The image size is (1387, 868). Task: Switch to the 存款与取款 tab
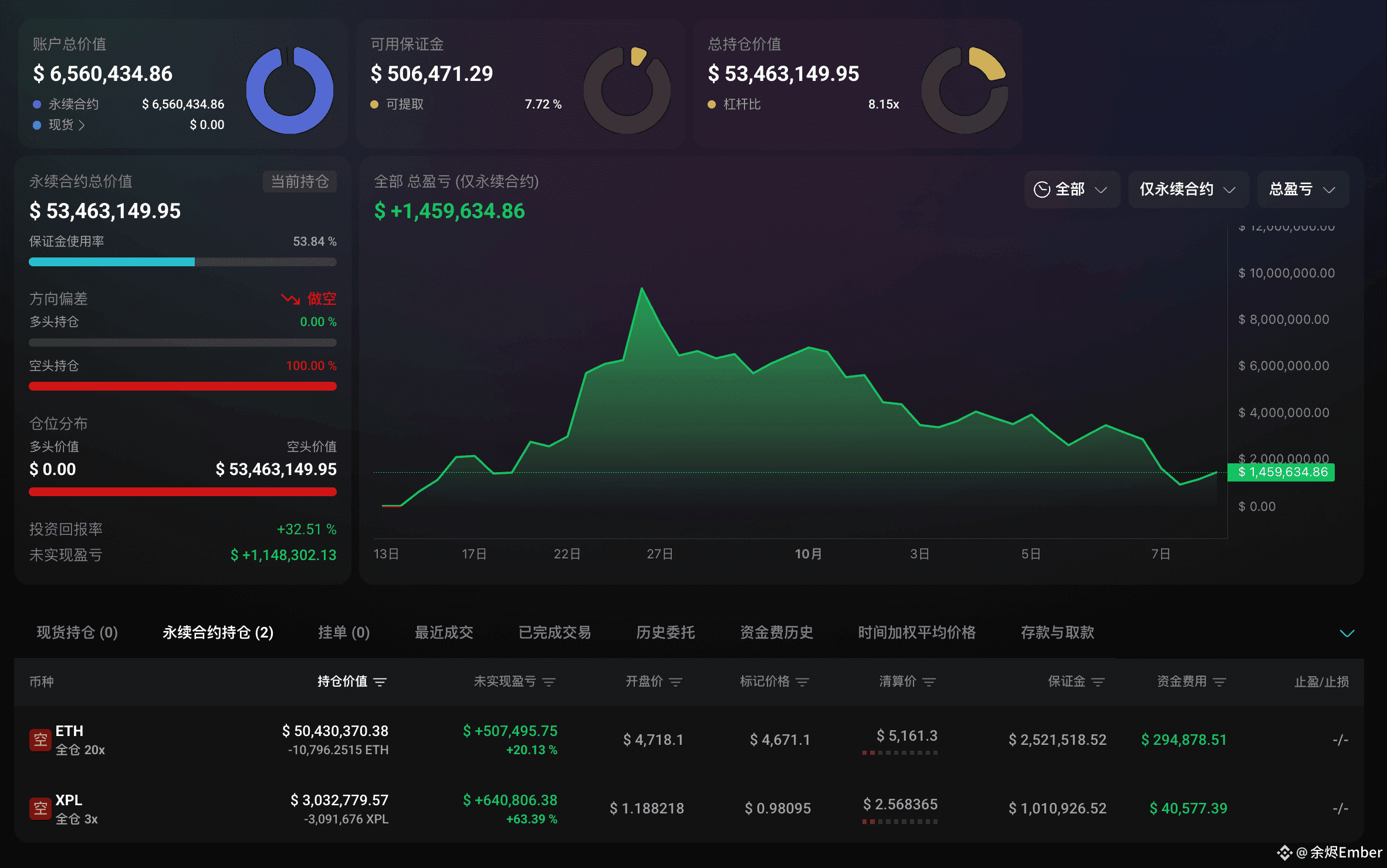(x=1057, y=632)
